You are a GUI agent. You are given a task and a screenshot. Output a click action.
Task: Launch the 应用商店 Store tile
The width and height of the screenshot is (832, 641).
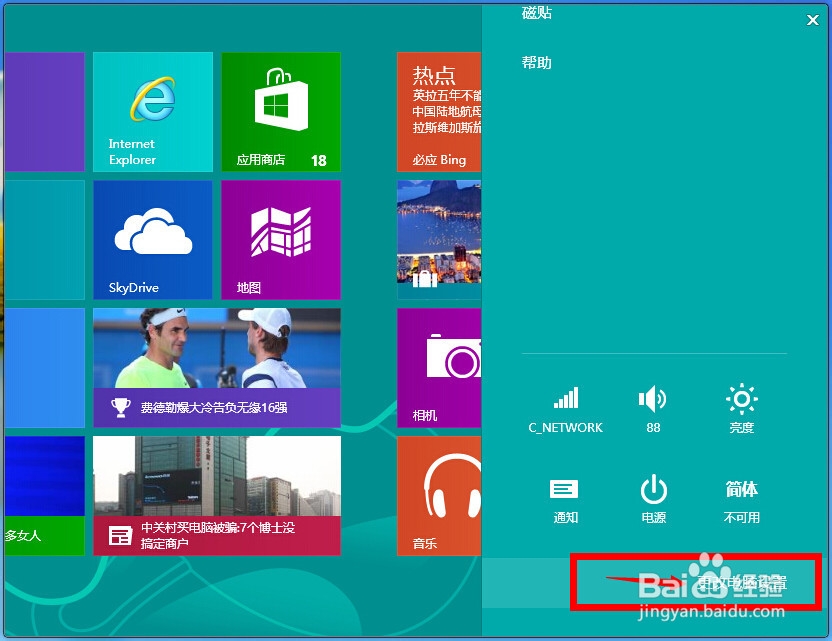tap(281, 112)
